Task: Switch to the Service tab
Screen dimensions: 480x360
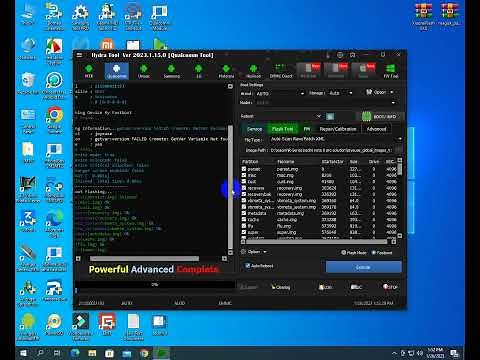Action: click(254, 129)
